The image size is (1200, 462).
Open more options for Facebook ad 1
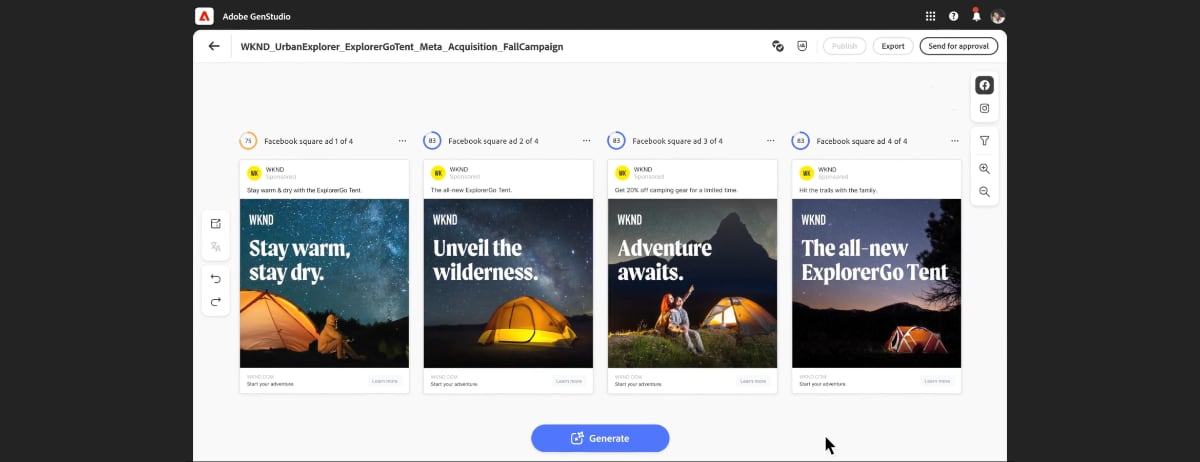(x=402, y=141)
